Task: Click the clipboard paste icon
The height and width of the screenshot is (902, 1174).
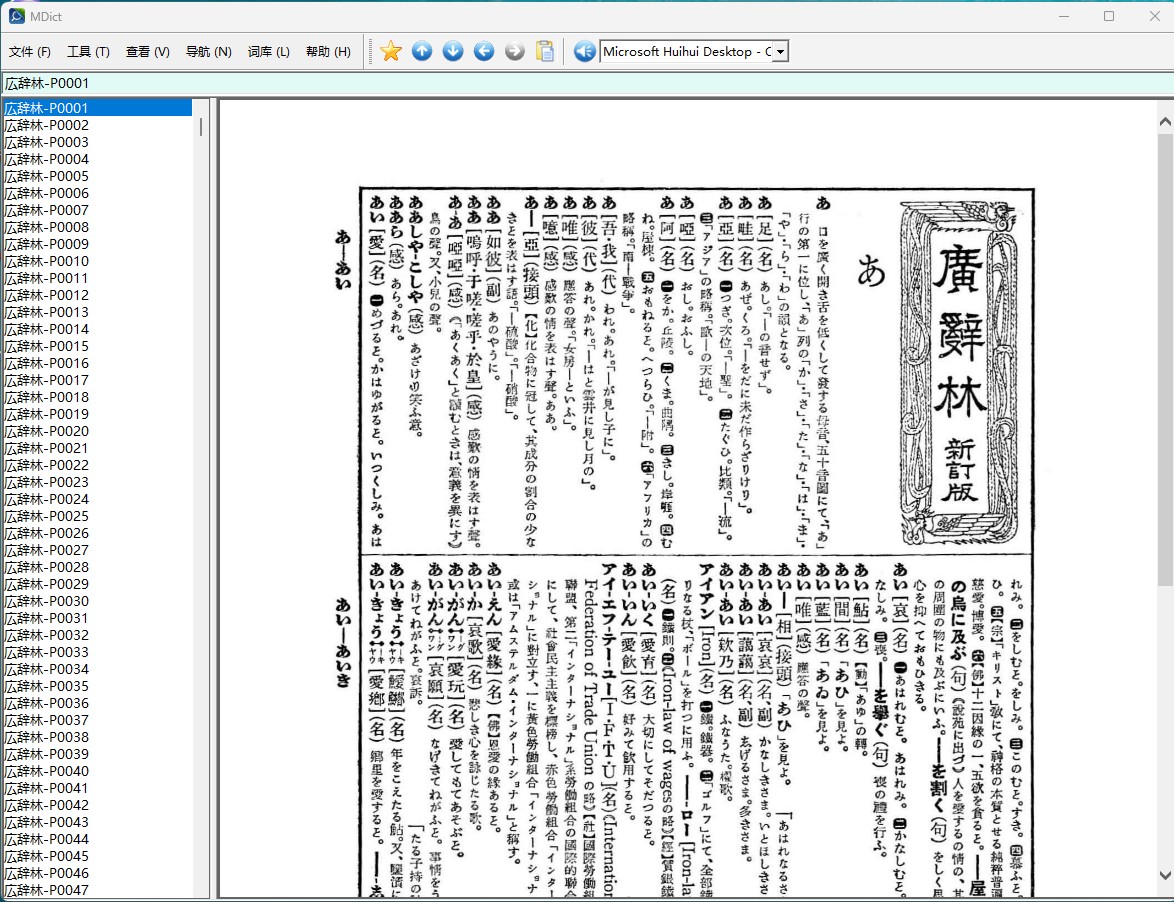Action: pyautogui.click(x=545, y=51)
